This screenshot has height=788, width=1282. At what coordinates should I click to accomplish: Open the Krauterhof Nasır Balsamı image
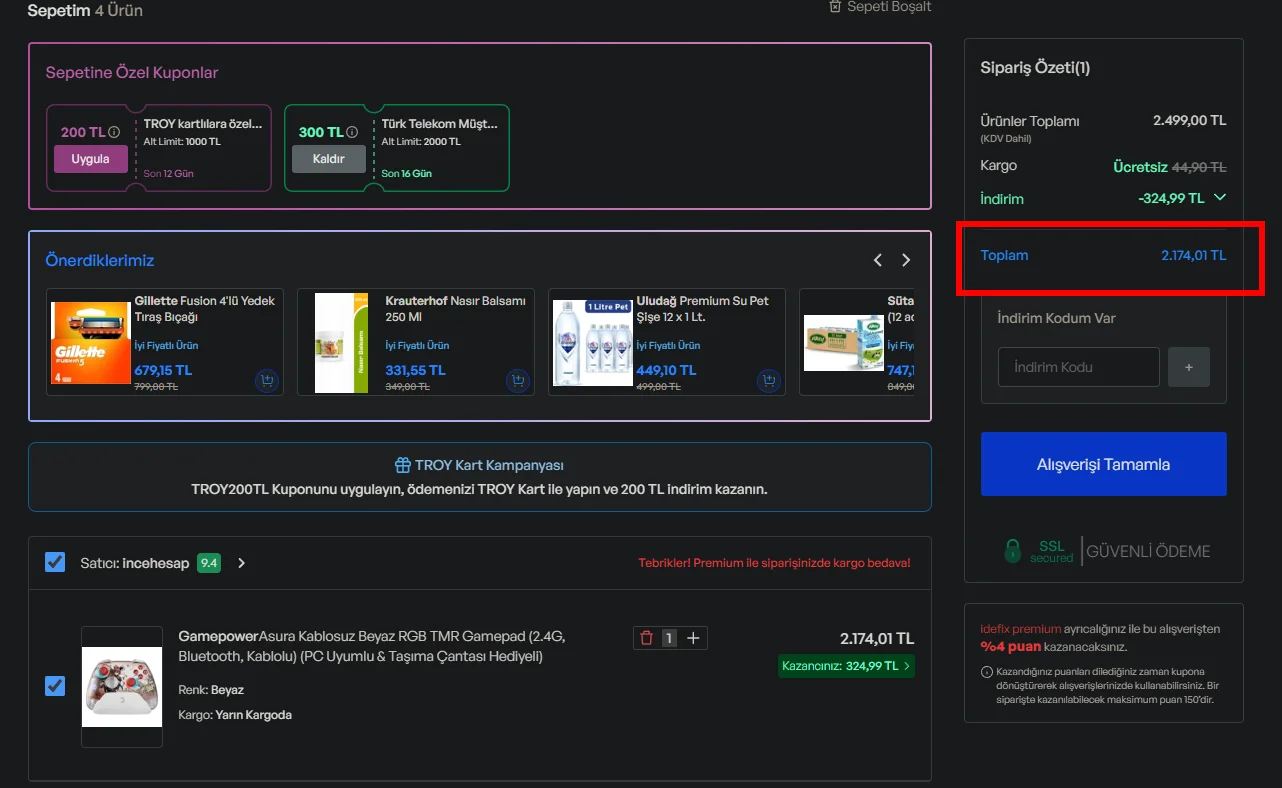342,343
